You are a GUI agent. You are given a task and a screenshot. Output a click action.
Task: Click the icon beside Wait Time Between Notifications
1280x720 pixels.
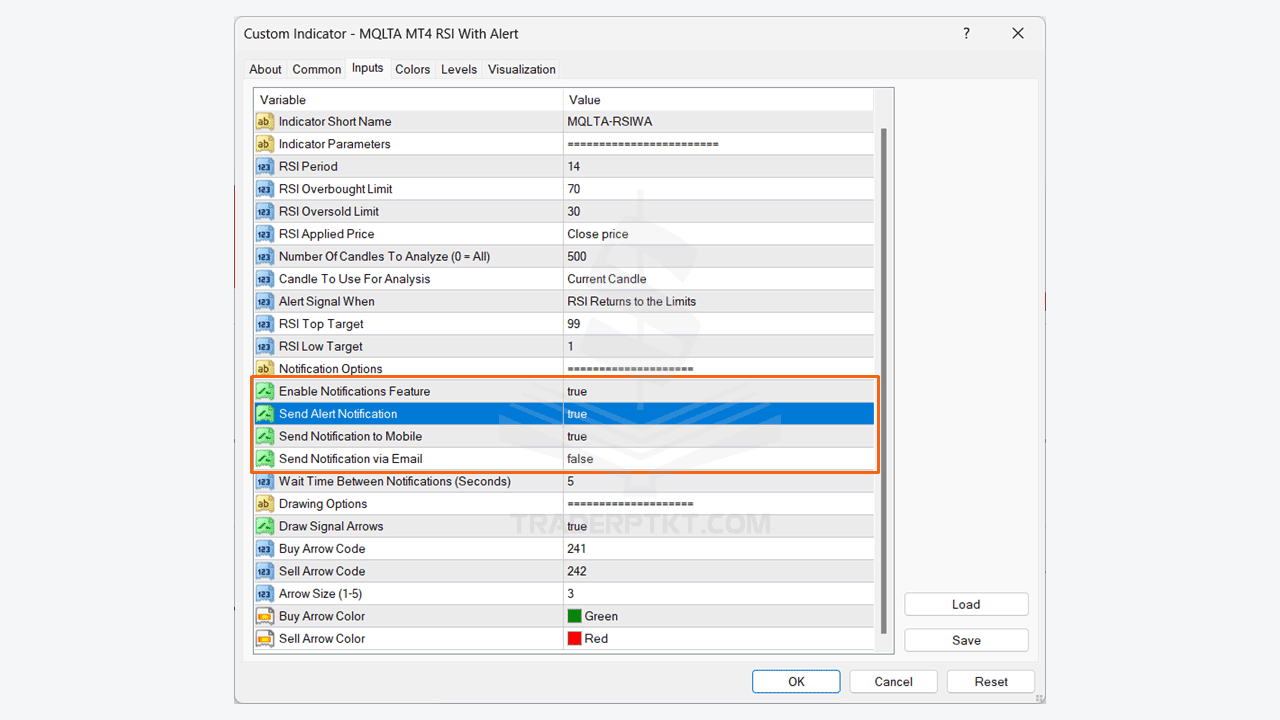click(265, 481)
